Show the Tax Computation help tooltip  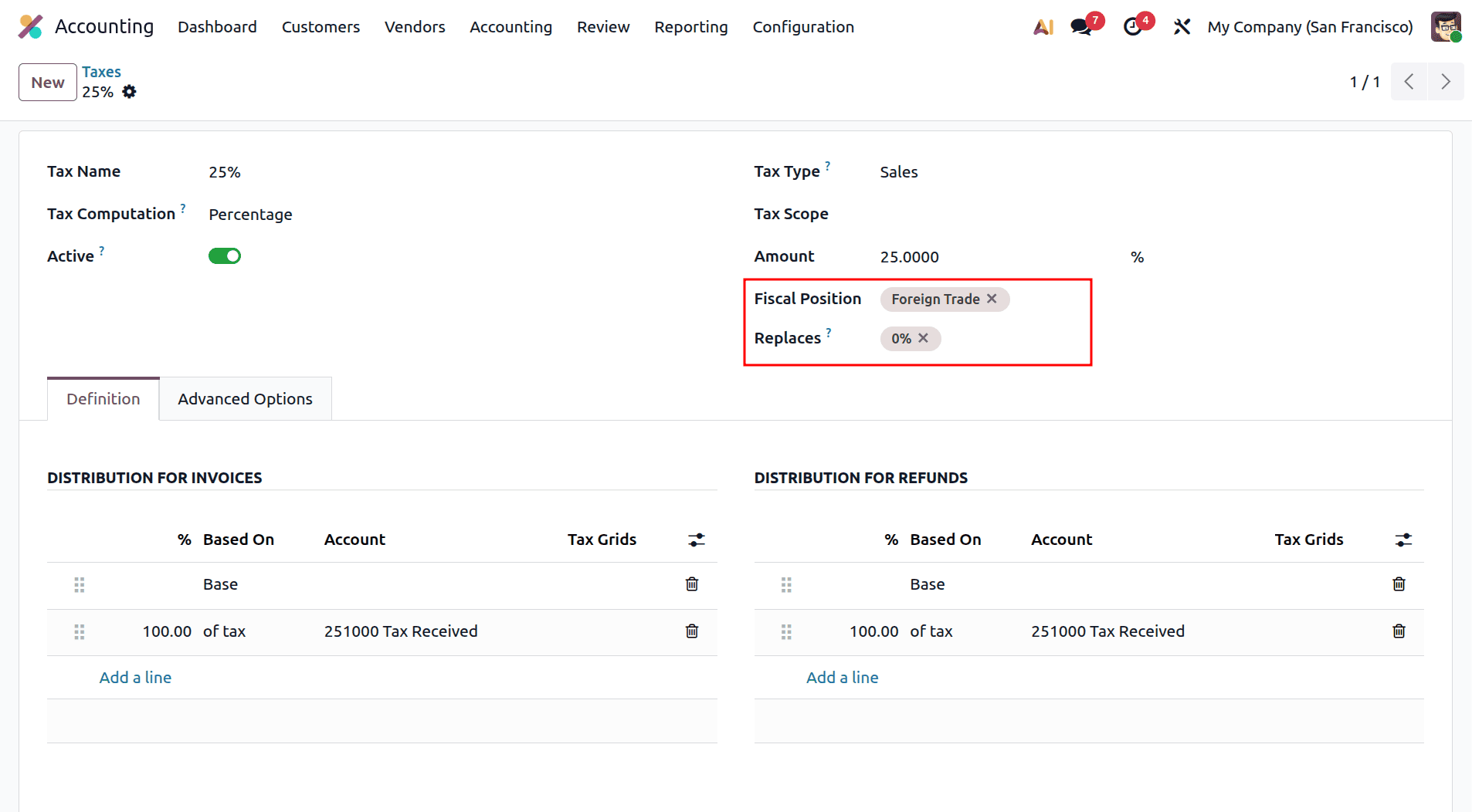[x=183, y=208]
